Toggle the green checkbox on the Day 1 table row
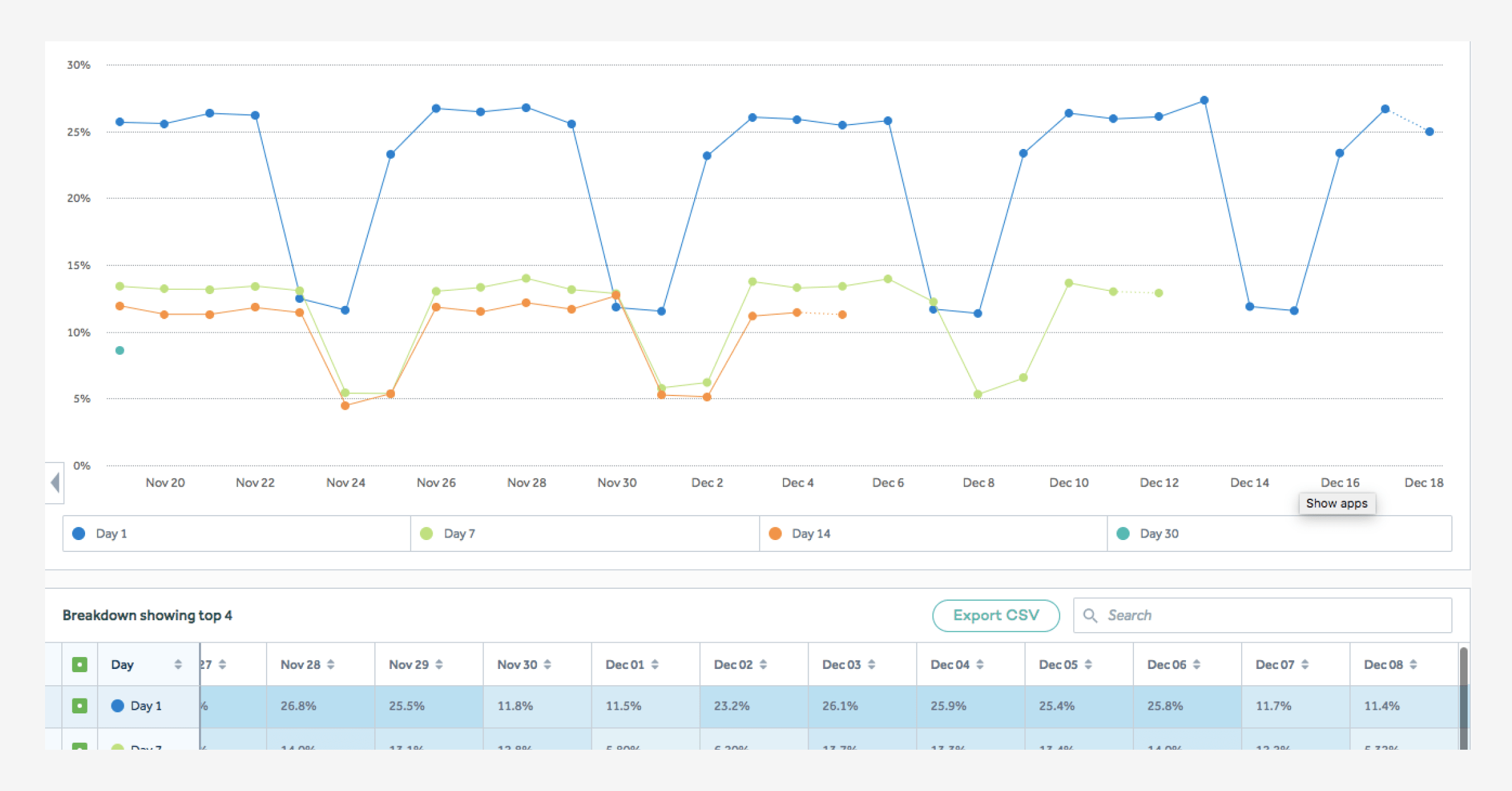Viewport: 1512px width, 791px height. coord(79,706)
